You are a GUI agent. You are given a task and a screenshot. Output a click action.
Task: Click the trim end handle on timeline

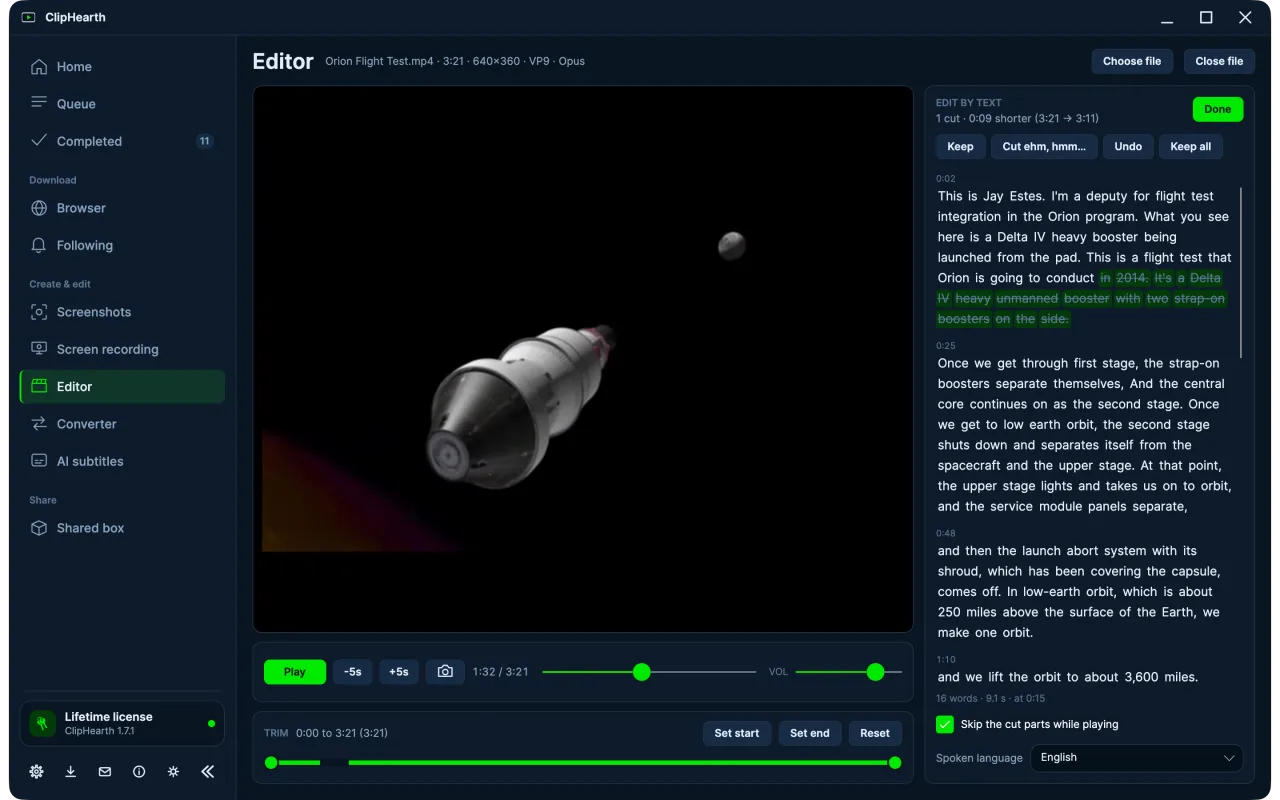point(895,763)
